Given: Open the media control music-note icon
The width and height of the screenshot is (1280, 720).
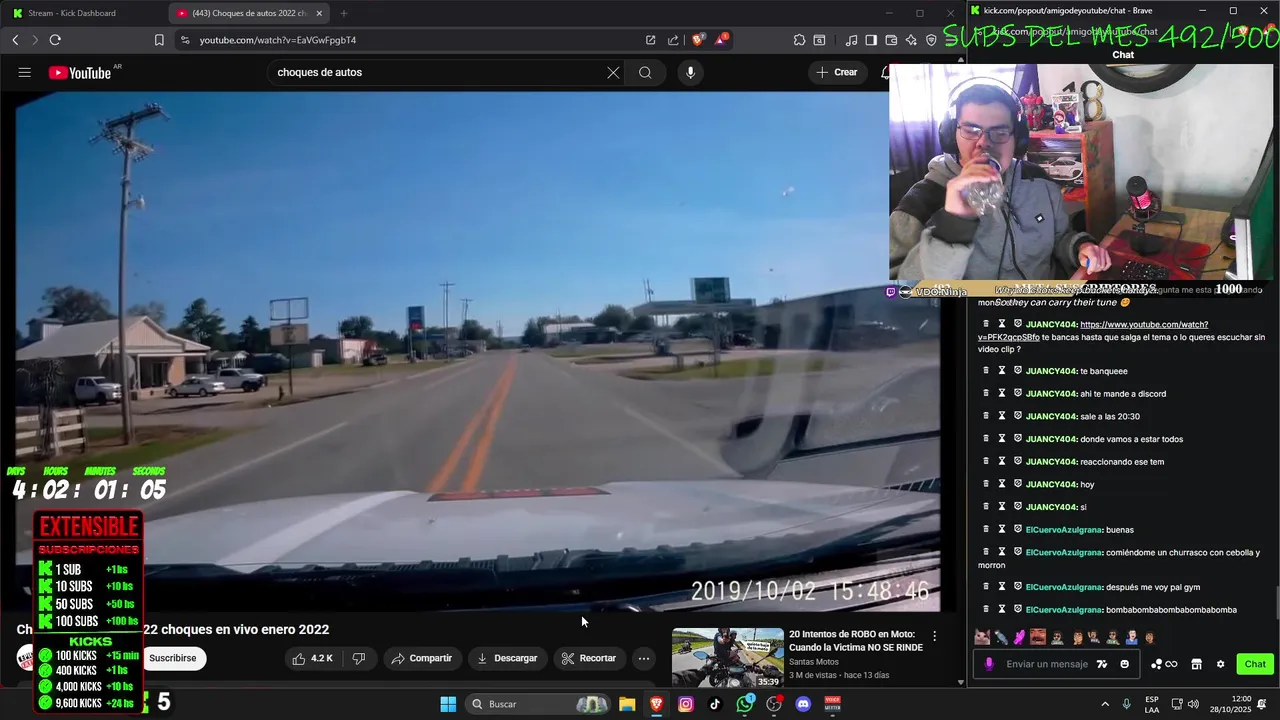Looking at the screenshot, I should pos(851,40).
